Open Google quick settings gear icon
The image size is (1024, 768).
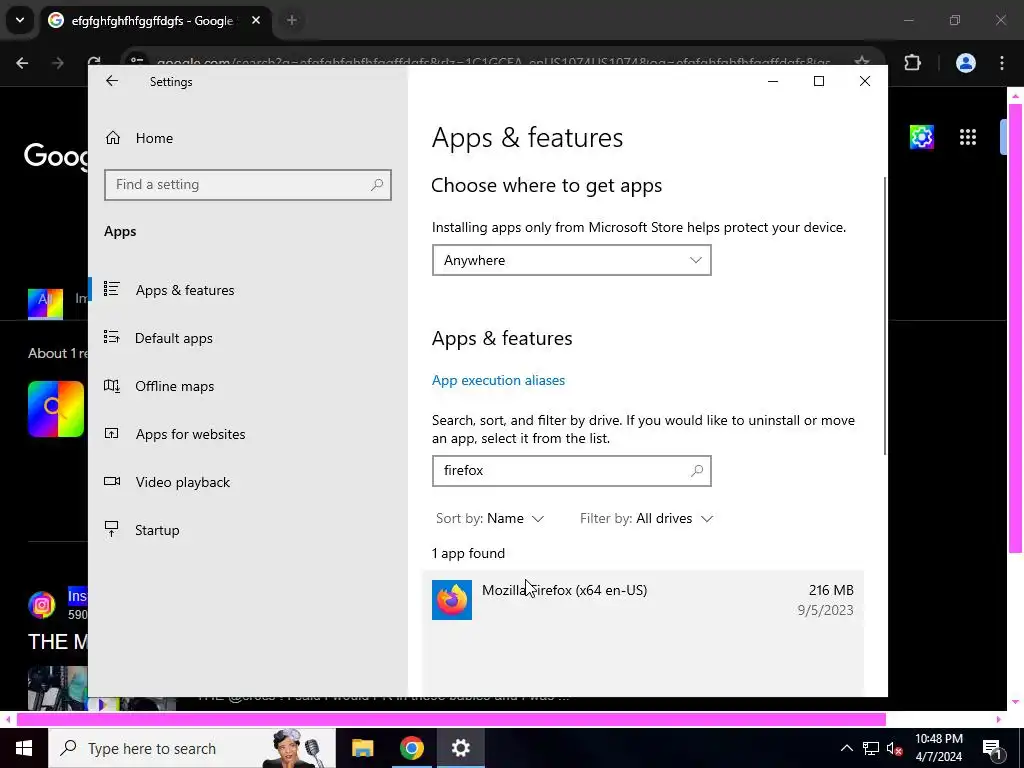point(921,137)
